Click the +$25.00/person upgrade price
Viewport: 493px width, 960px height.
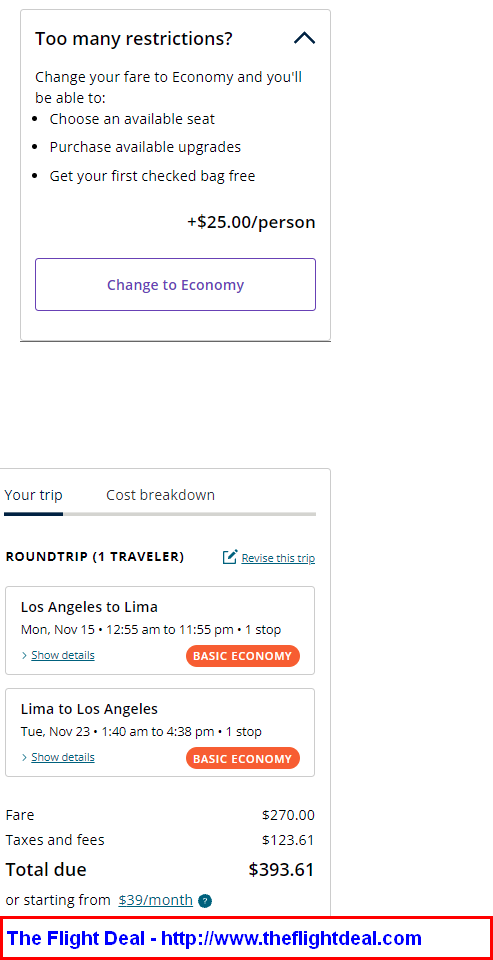[x=251, y=222]
